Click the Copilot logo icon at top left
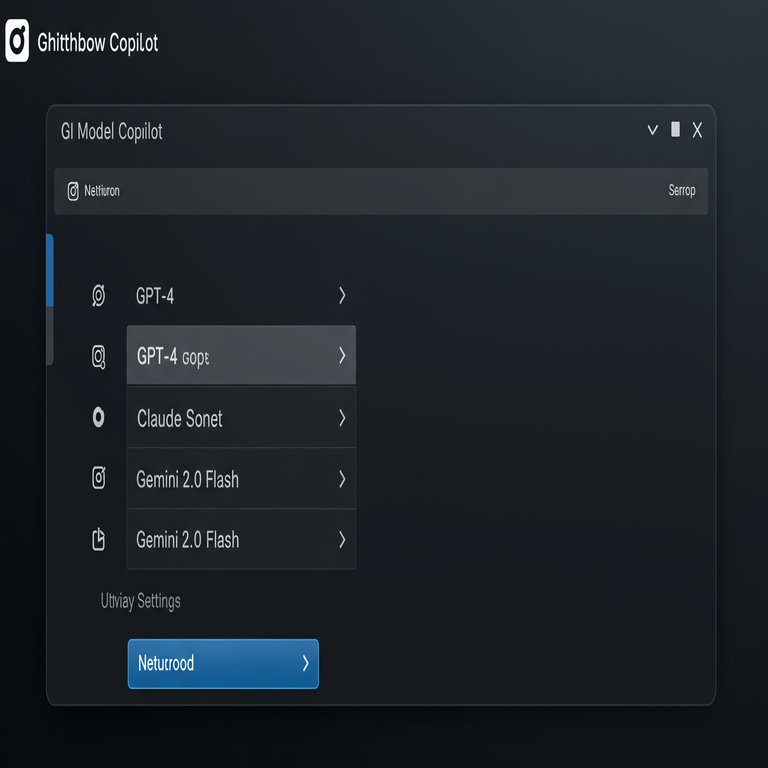Viewport: 768px width, 768px height. coord(17,41)
